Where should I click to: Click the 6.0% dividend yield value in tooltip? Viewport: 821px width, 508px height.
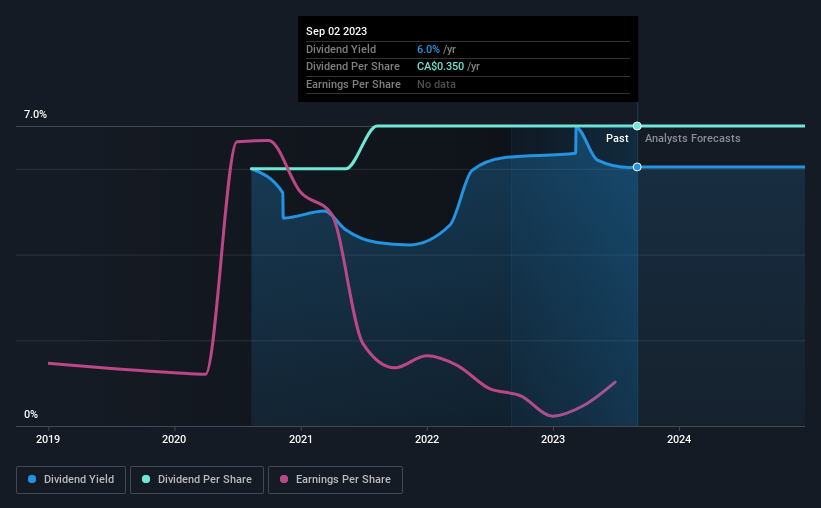pos(428,49)
